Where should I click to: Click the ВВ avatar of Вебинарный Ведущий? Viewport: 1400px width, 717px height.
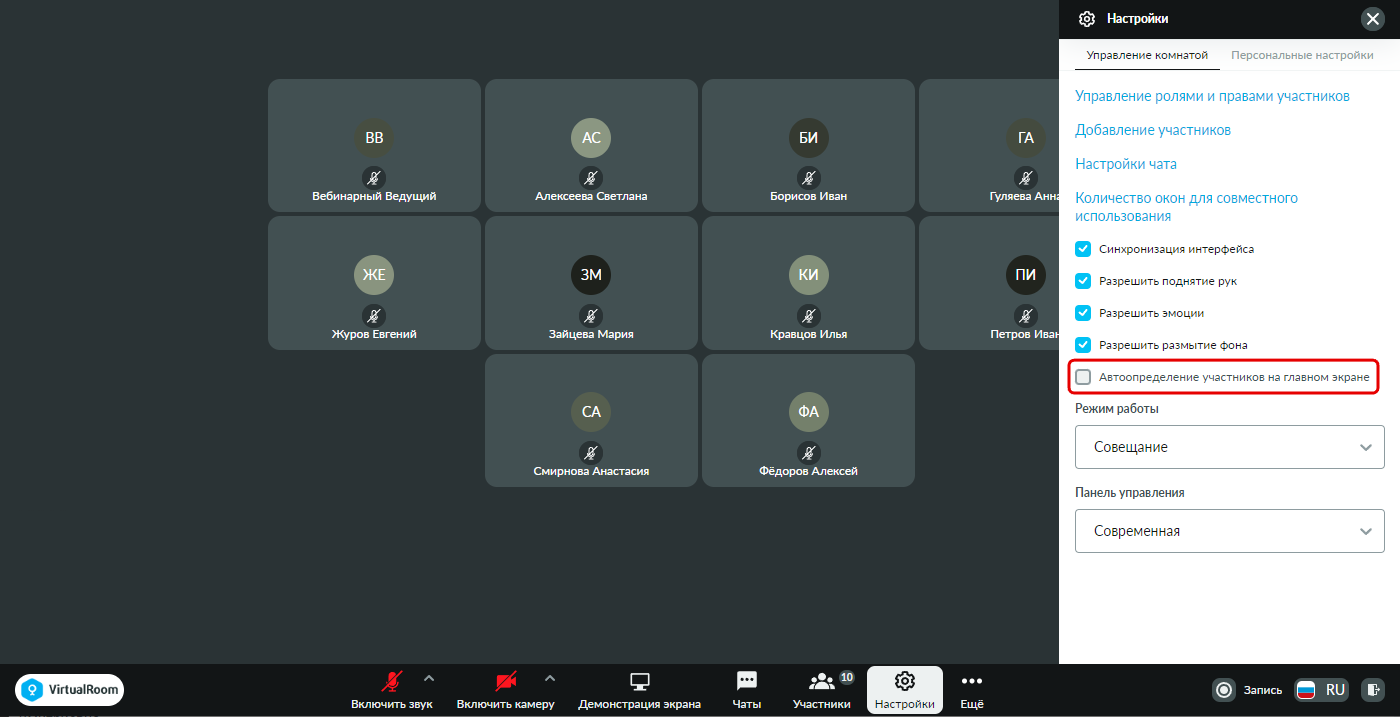(x=374, y=138)
